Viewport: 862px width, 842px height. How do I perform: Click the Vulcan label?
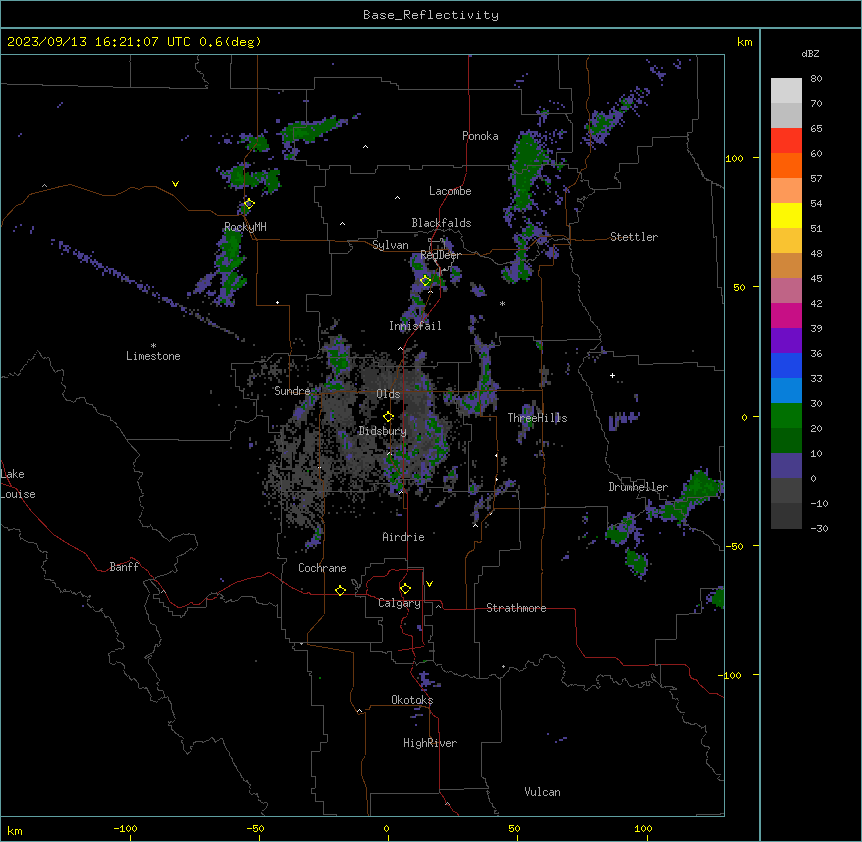[543, 792]
